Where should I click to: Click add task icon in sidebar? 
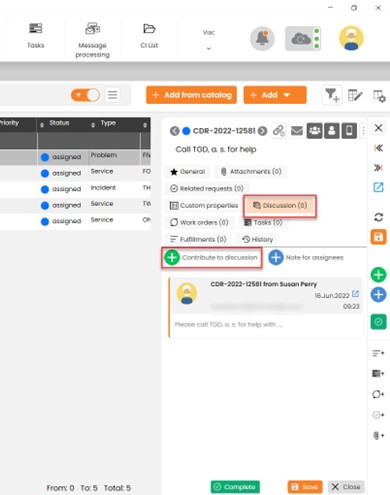[x=378, y=373]
